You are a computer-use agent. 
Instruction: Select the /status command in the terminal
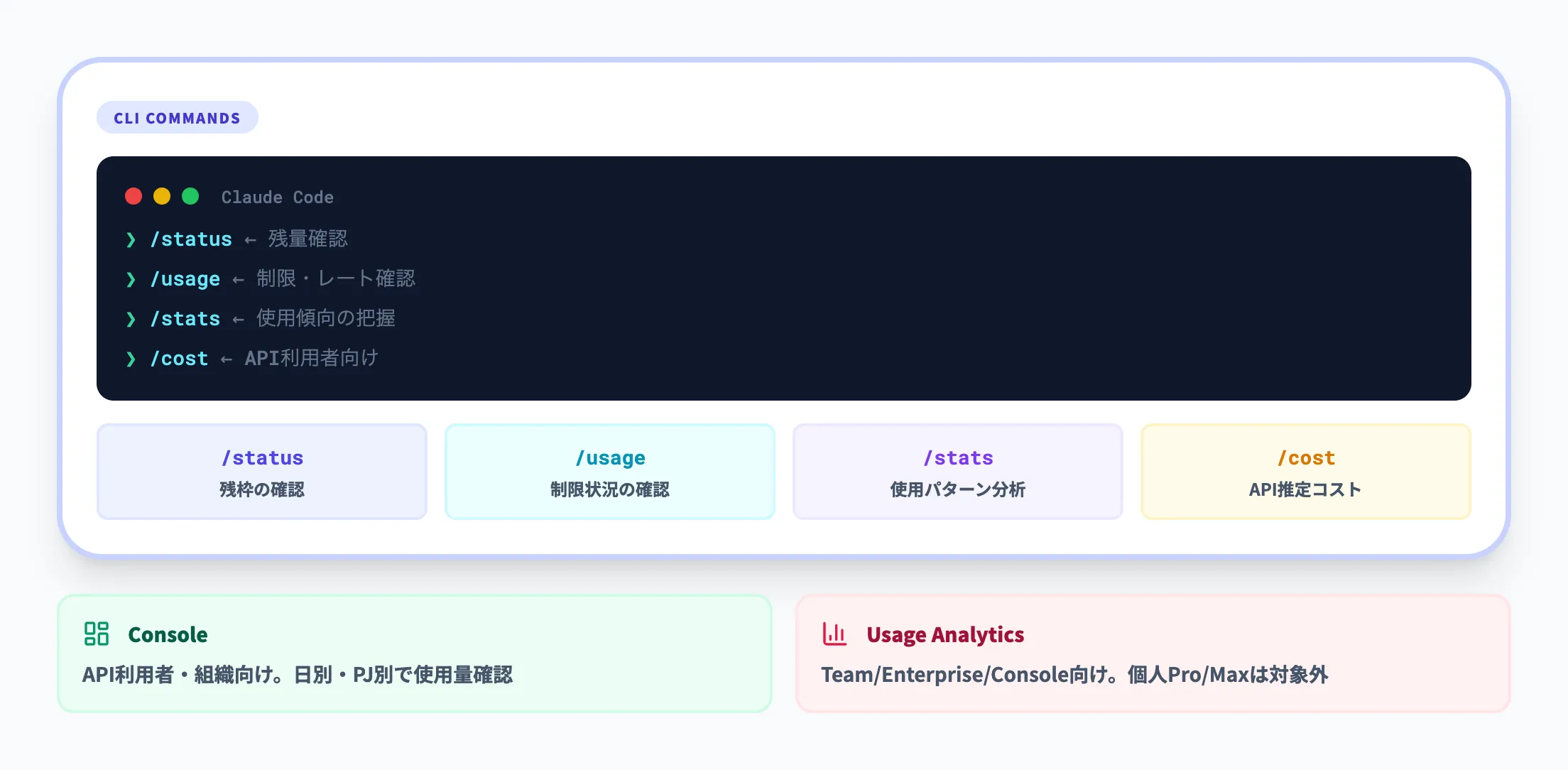pyautogui.click(x=191, y=239)
